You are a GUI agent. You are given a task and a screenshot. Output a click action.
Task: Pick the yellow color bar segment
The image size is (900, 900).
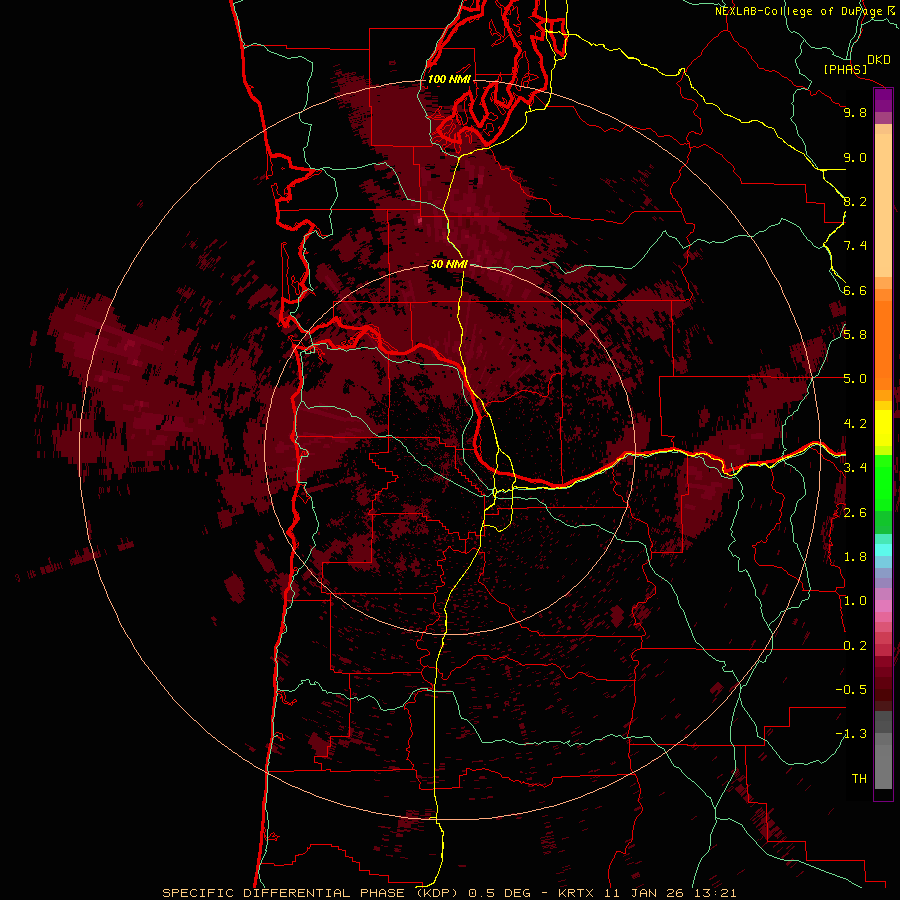(x=883, y=428)
